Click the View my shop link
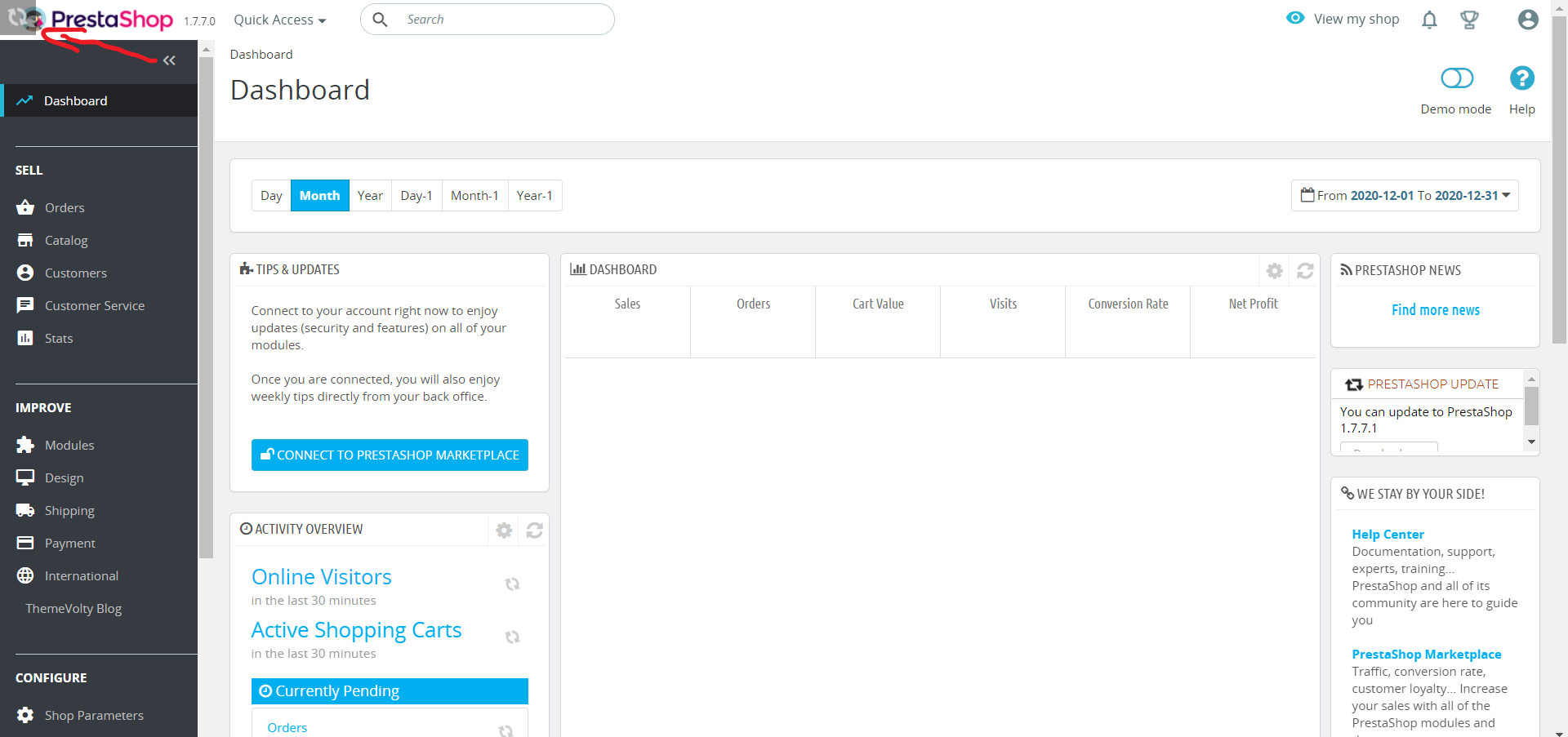Image resolution: width=1568 pixels, height=737 pixels. tap(1356, 19)
